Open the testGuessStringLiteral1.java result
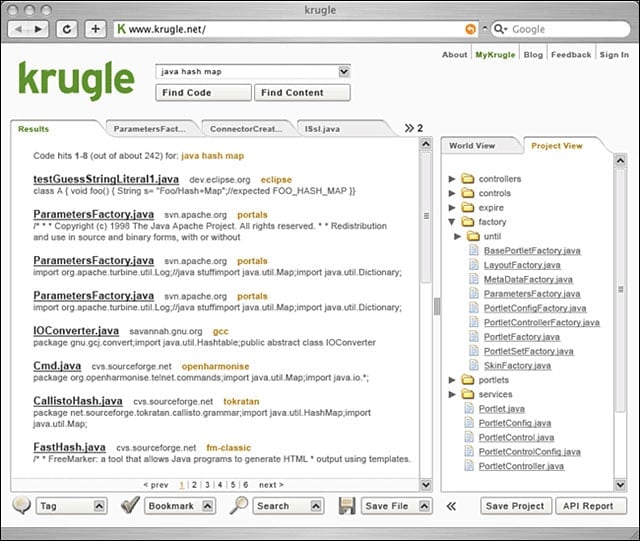The width and height of the screenshot is (640, 541). tap(106, 179)
